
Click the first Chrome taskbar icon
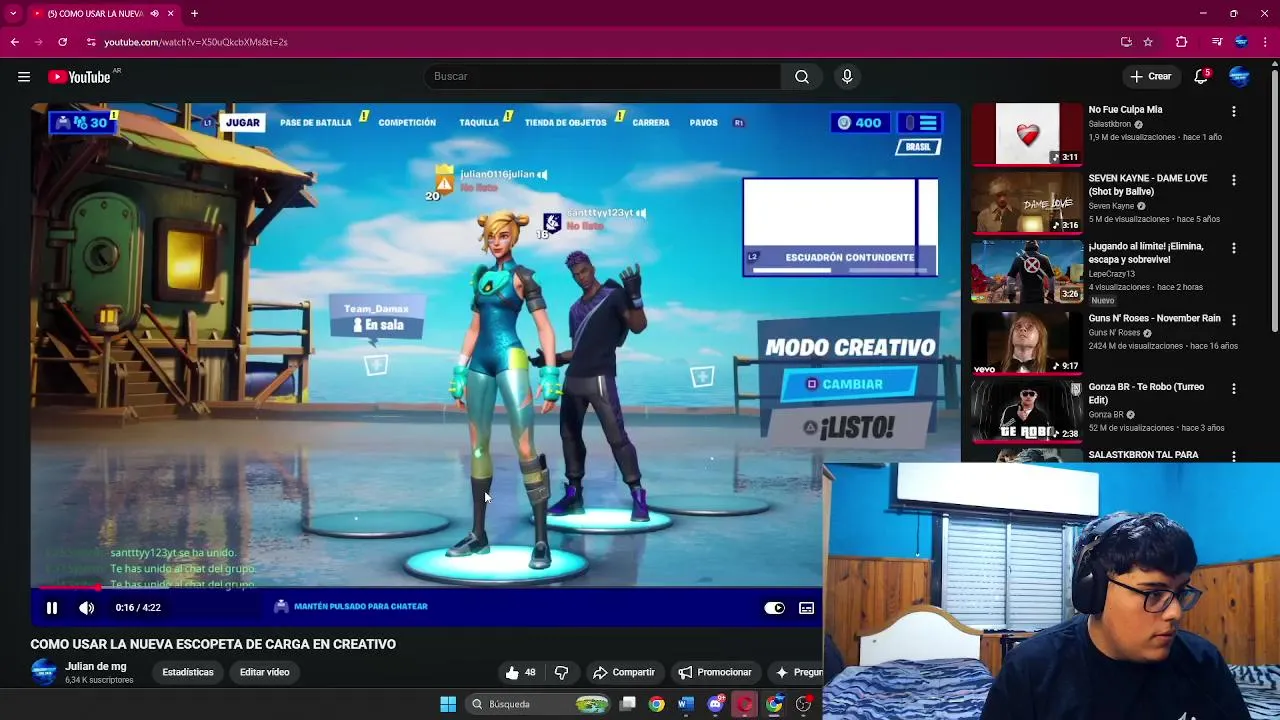[656, 704]
